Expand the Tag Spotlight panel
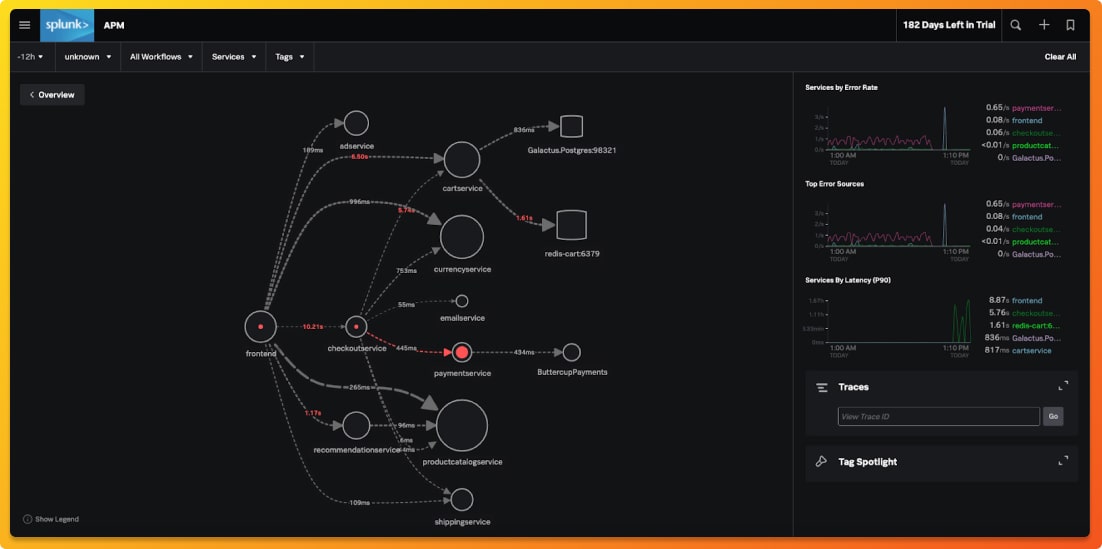 pyautogui.click(x=1063, y=461)
